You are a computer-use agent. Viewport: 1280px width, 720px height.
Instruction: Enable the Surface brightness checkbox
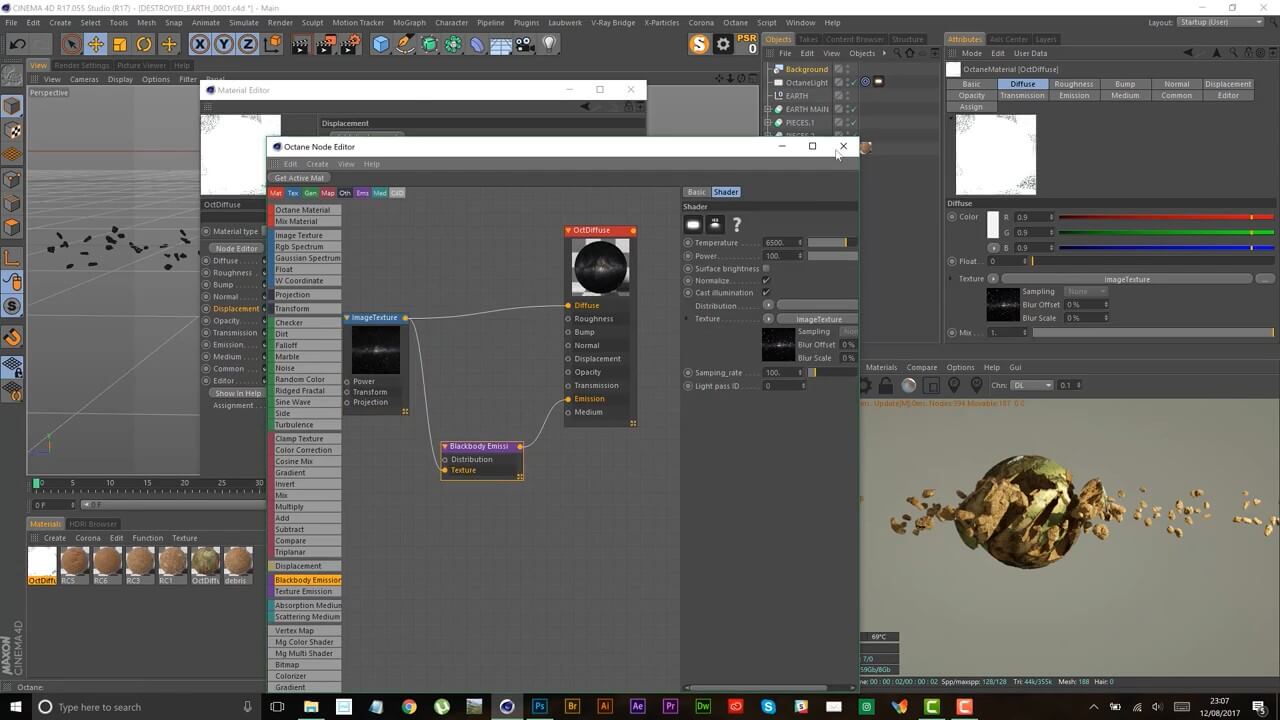766,268
